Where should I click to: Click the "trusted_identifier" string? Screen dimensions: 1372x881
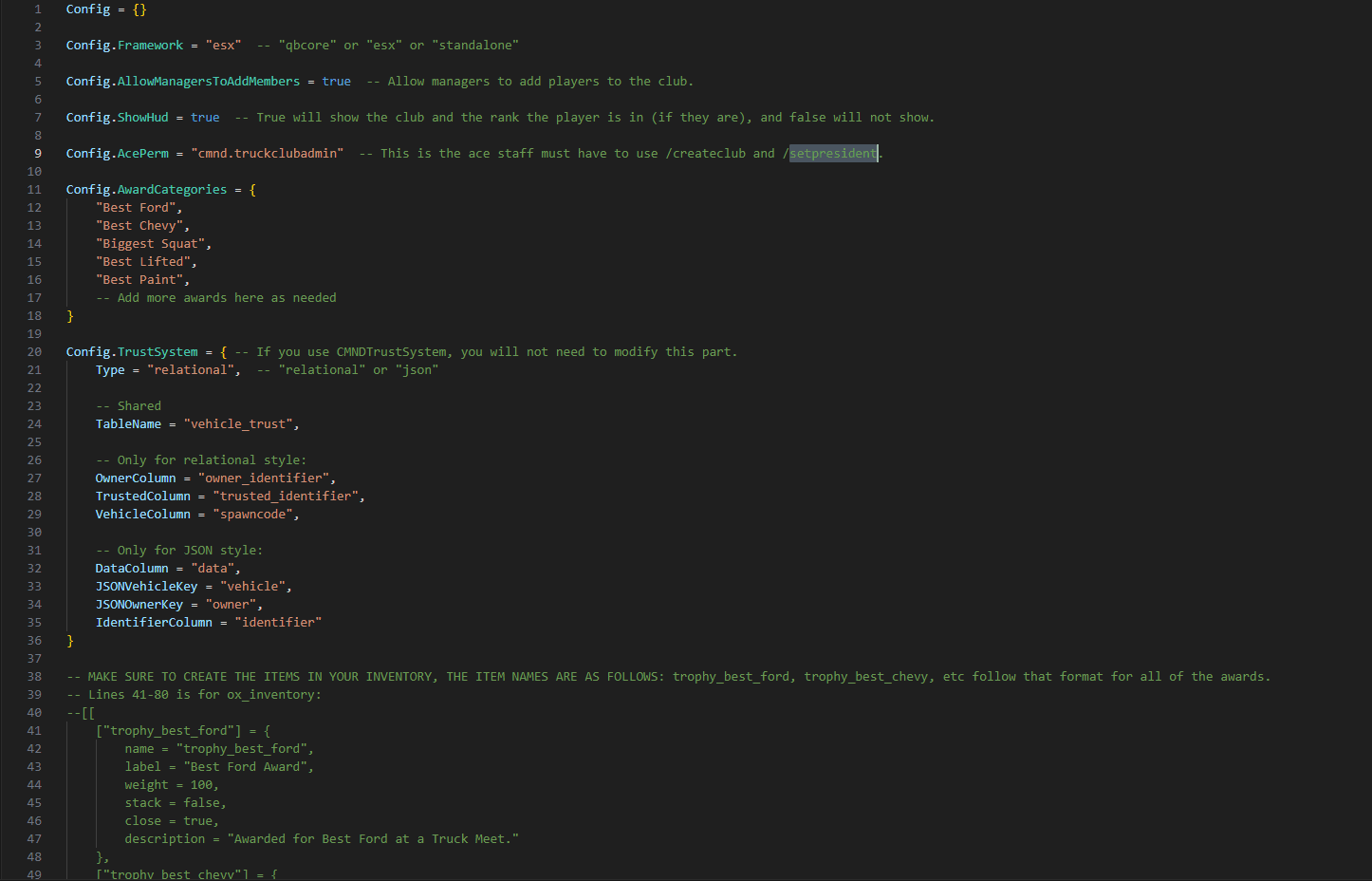286,497
